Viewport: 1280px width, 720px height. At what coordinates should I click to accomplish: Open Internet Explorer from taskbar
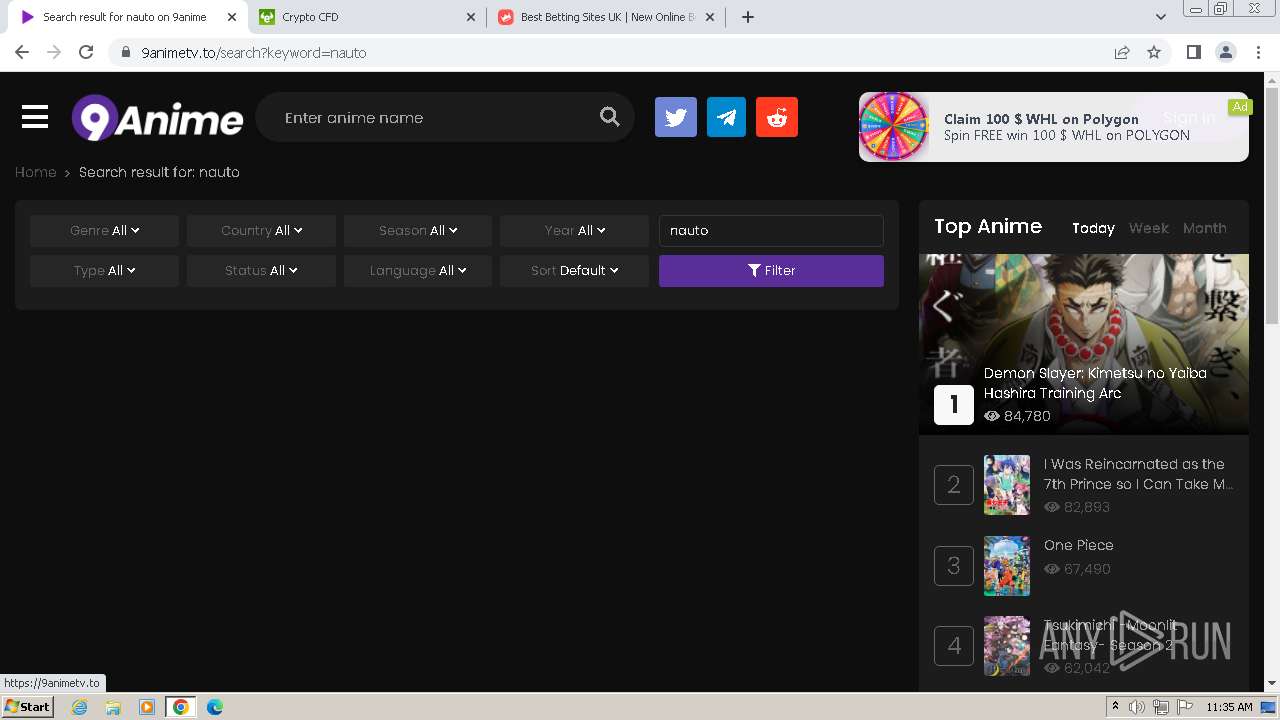[80, 707]
